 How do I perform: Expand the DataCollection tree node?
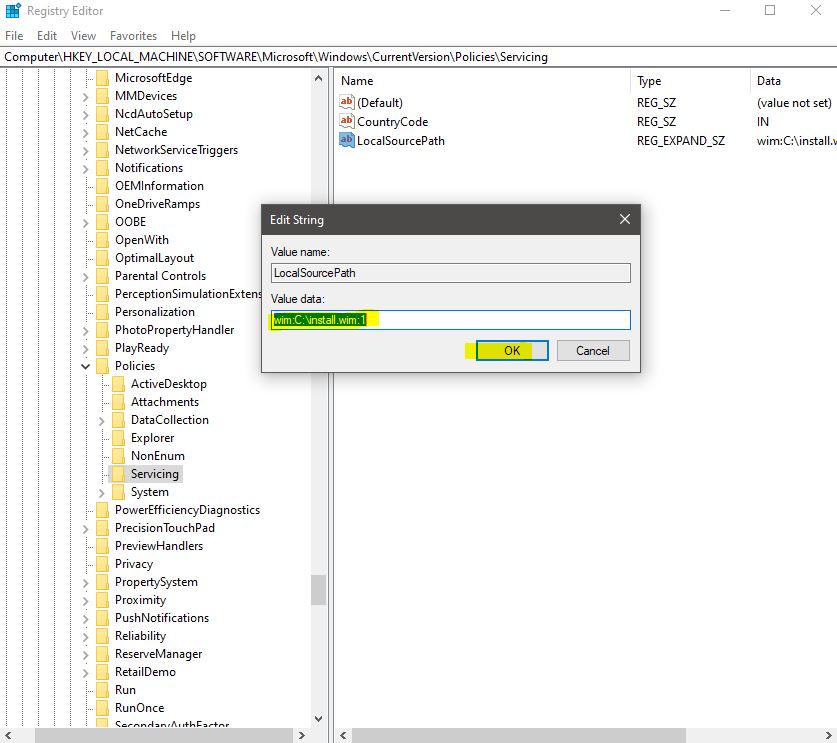click(102, 420)
